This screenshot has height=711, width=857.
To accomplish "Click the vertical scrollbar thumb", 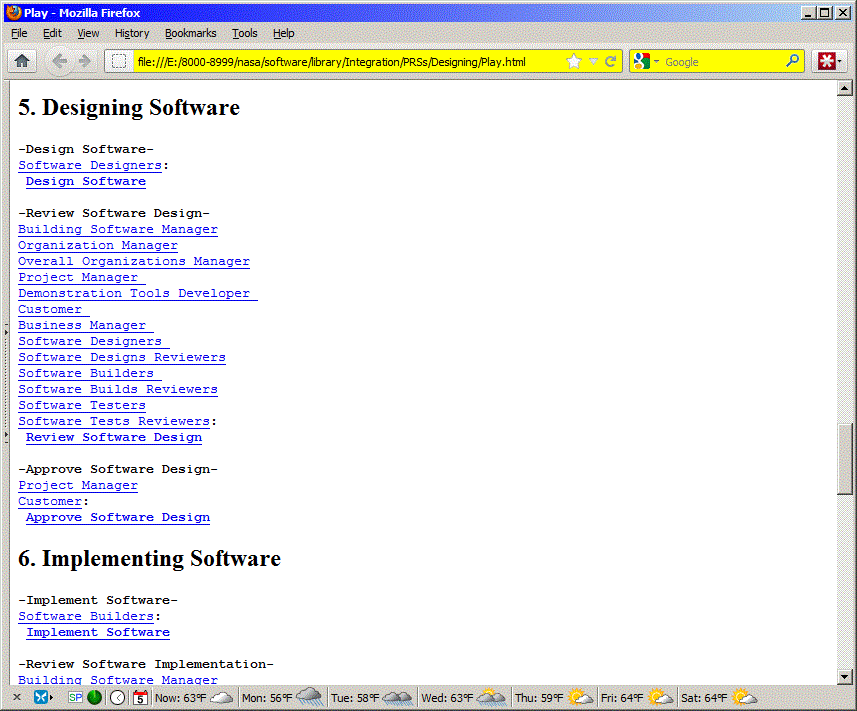I will click(x=844, y=459).
